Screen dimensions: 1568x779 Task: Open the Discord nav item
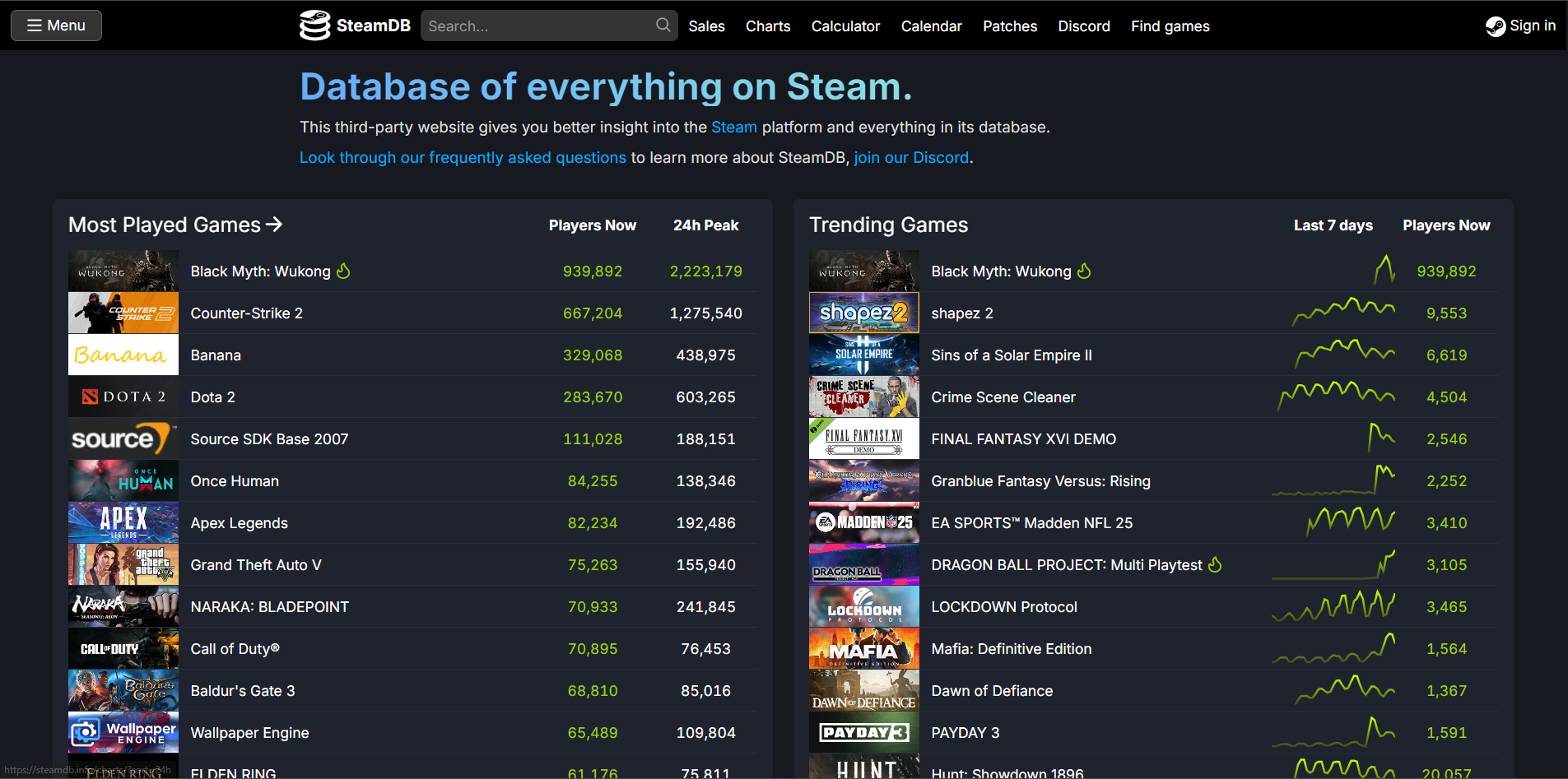(1084, 26)
